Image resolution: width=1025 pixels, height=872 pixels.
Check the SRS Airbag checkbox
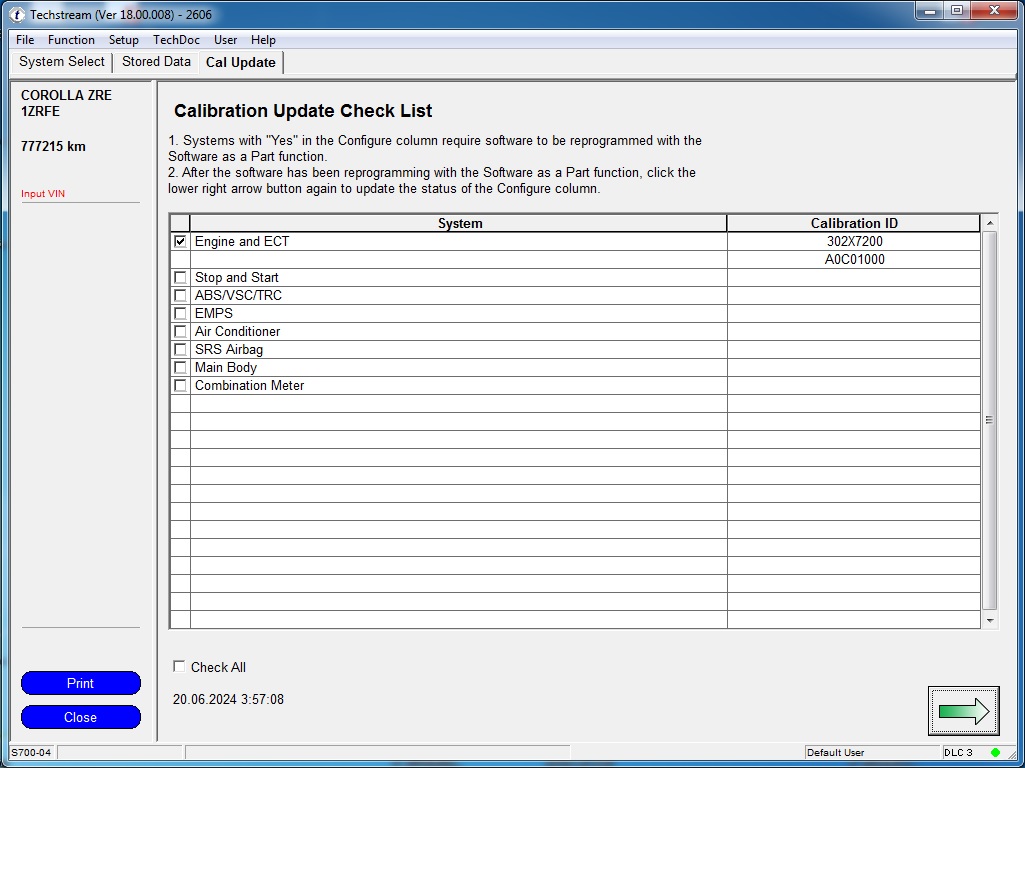coord(180,349)
